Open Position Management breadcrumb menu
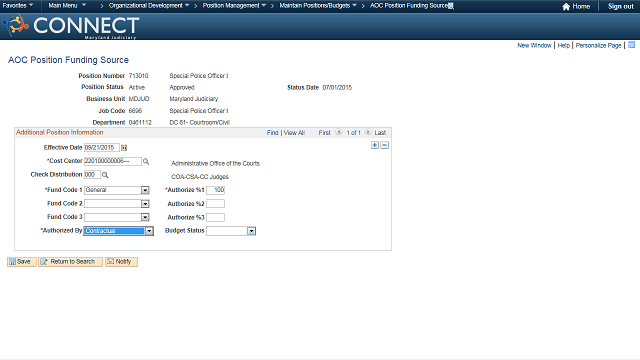The width and height of the screenshot is (640, 360). click(234, 6)
